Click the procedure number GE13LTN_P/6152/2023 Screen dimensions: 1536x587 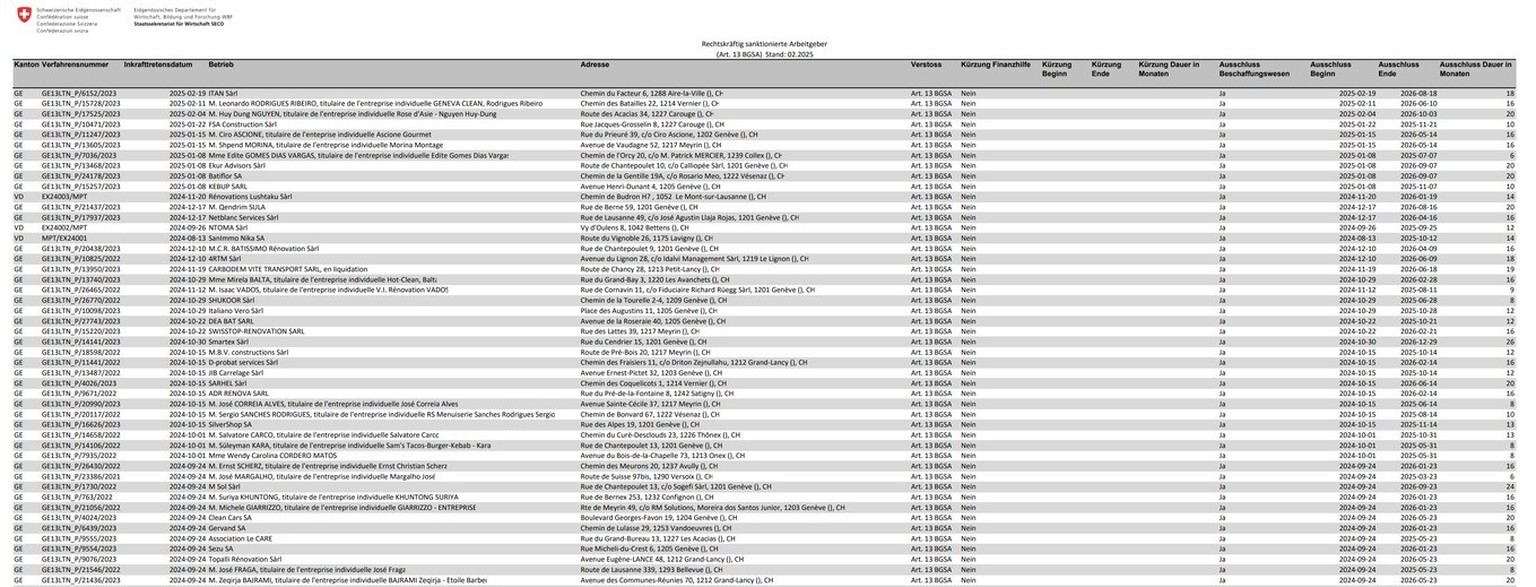(80, 93)
